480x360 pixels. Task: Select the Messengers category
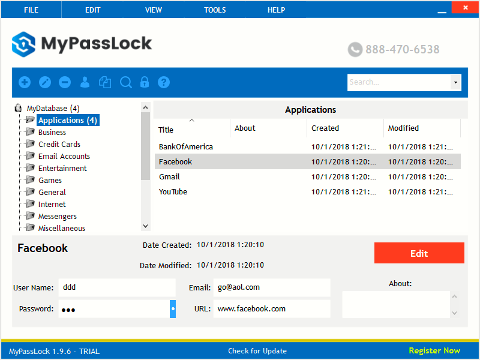[57, 216]
